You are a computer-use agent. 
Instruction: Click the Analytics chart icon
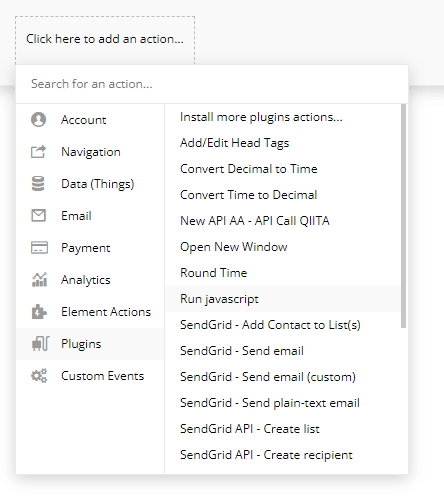tap(39, 280)
